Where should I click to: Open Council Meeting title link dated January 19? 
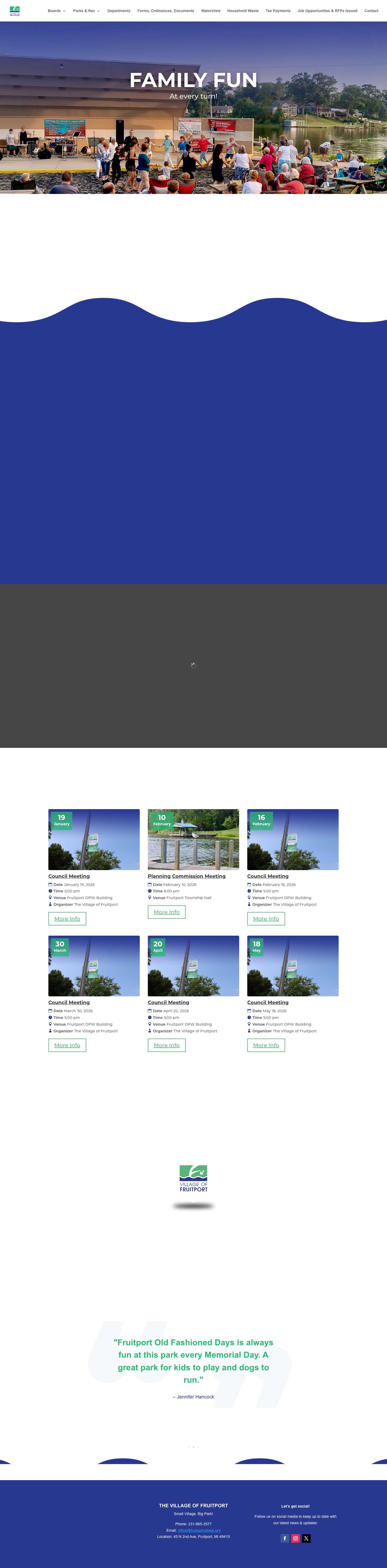(x=69, y=876)
